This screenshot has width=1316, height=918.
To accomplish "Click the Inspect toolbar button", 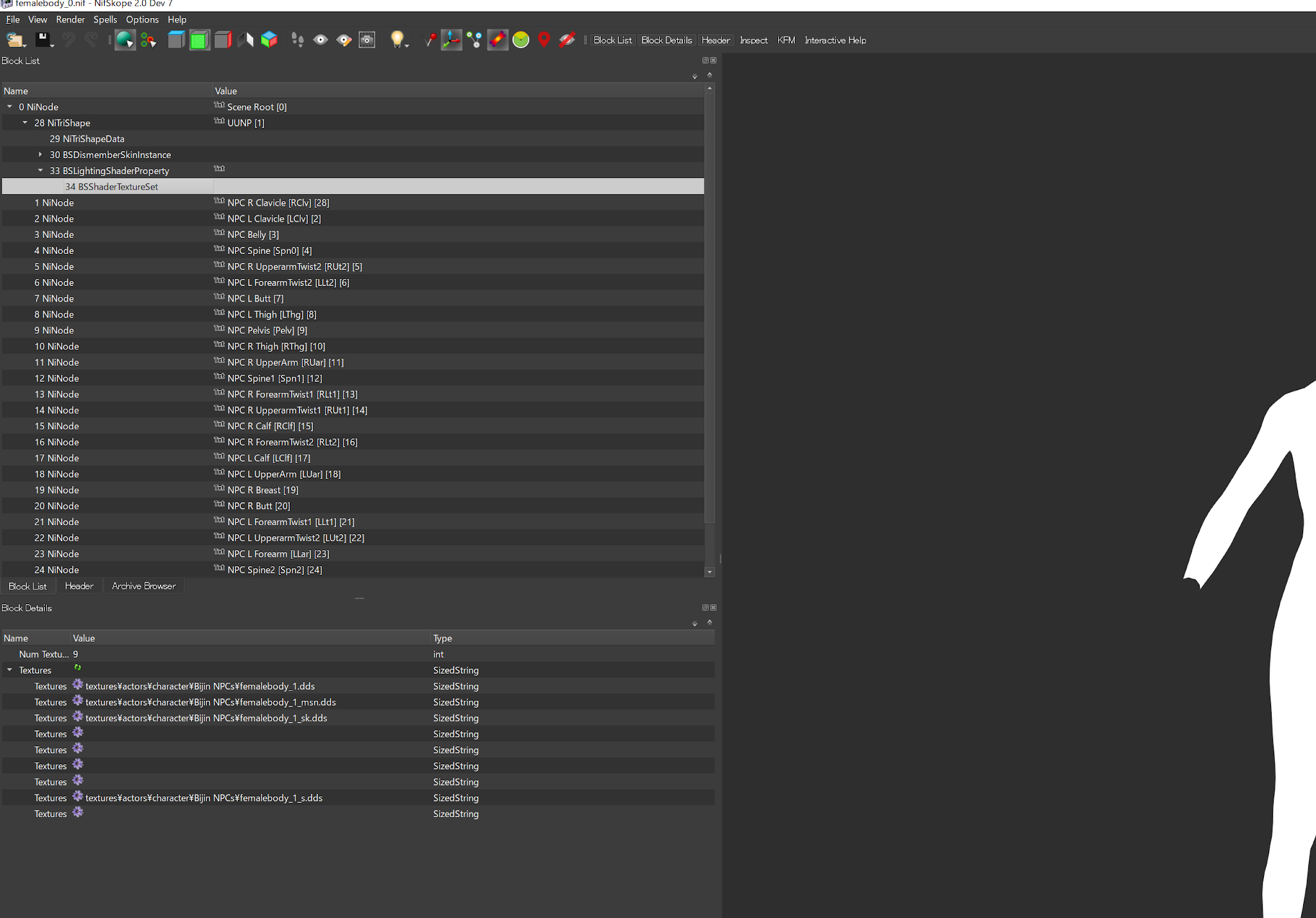I will click(753, 40).
